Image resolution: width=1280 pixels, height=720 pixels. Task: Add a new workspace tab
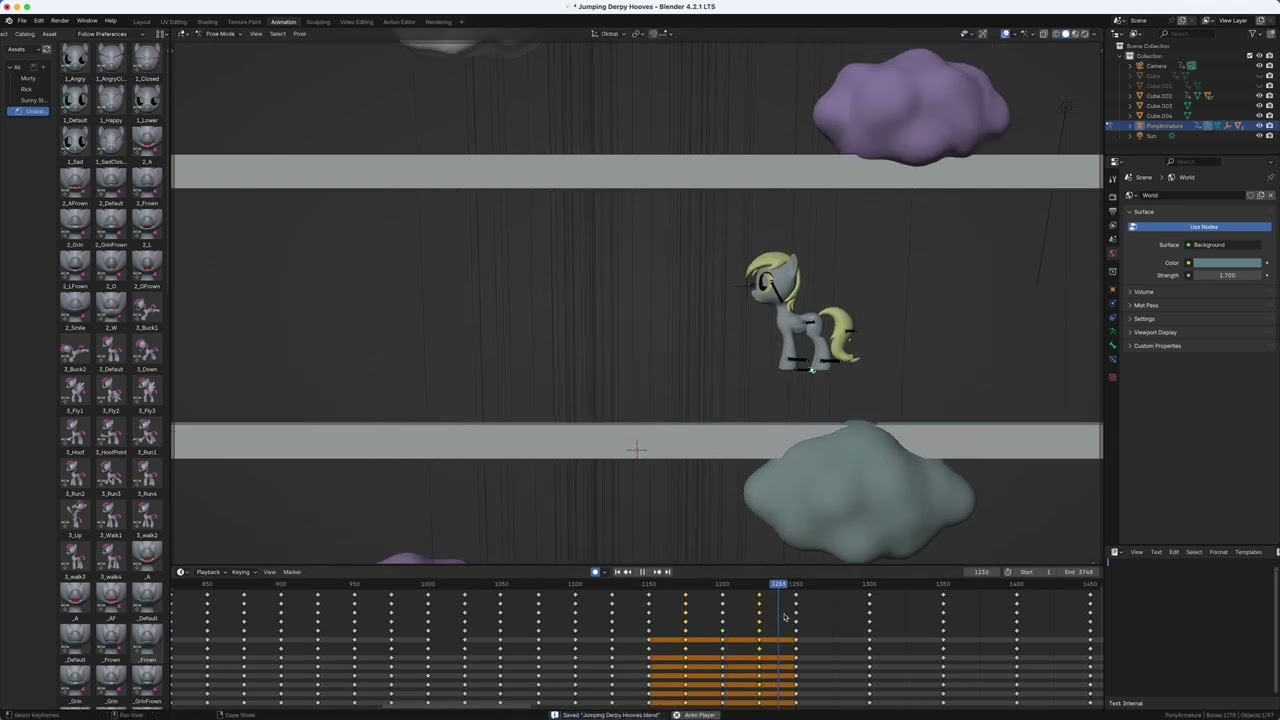461,22
